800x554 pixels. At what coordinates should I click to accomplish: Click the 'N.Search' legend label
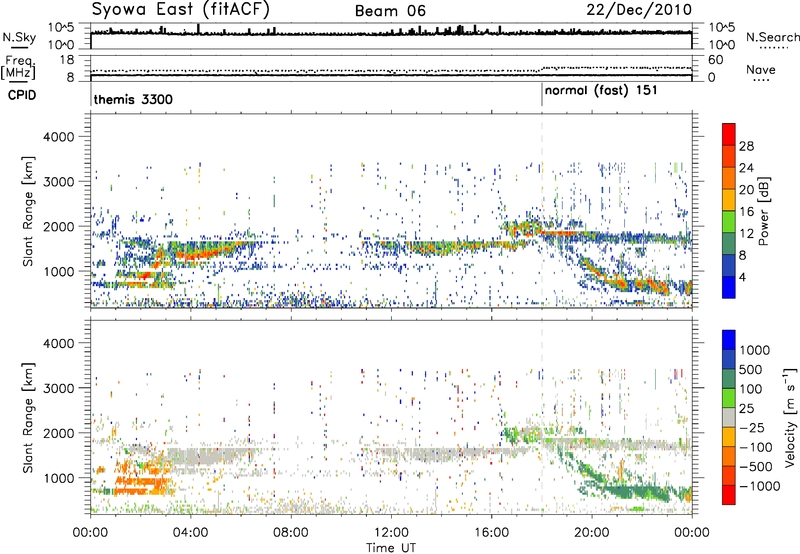pos(773,37)
